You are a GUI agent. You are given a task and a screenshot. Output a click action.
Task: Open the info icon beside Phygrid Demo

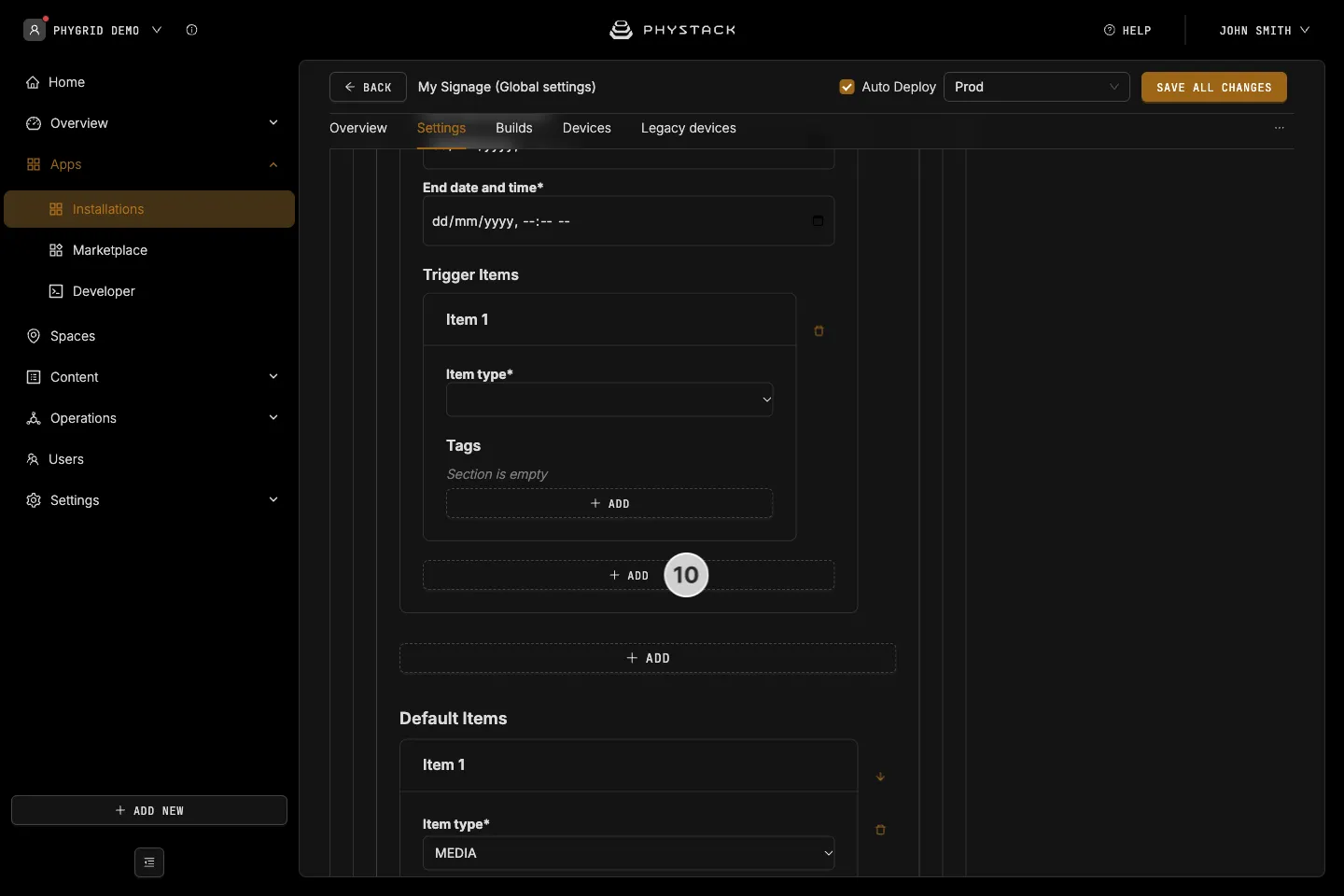tap(191, 30)
